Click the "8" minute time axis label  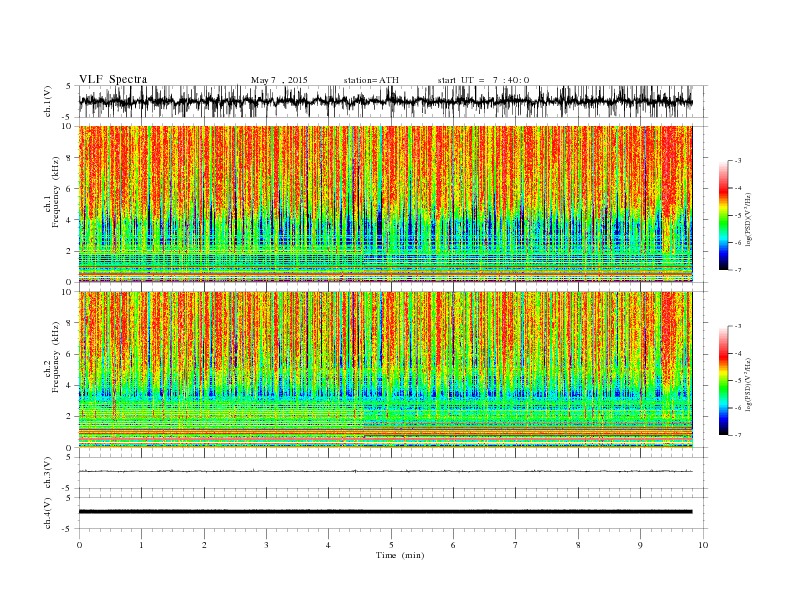(x=578, y=545)
